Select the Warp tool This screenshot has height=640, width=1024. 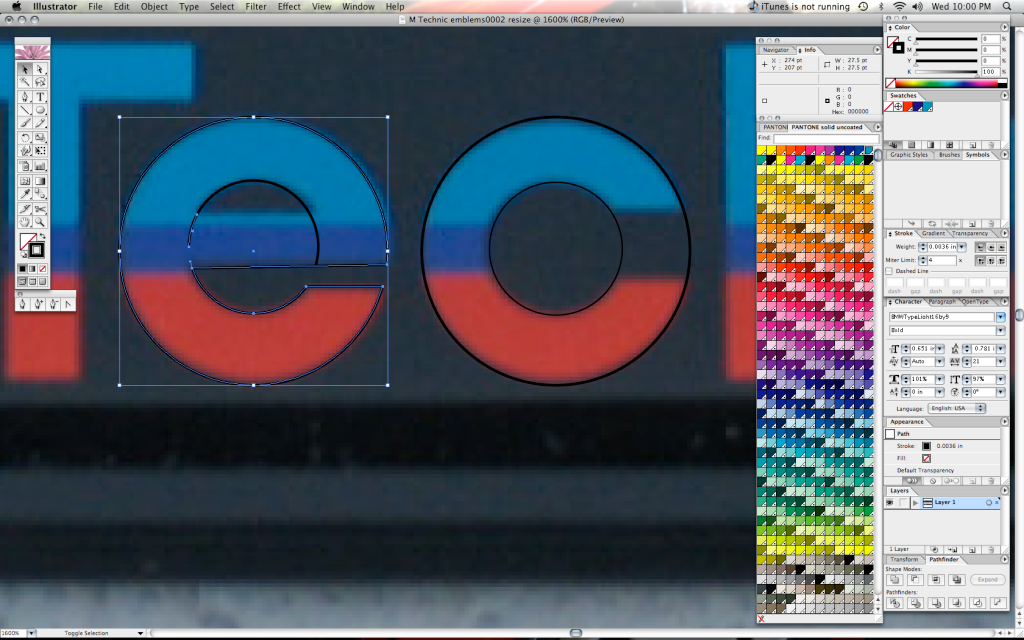click(25, 151)
